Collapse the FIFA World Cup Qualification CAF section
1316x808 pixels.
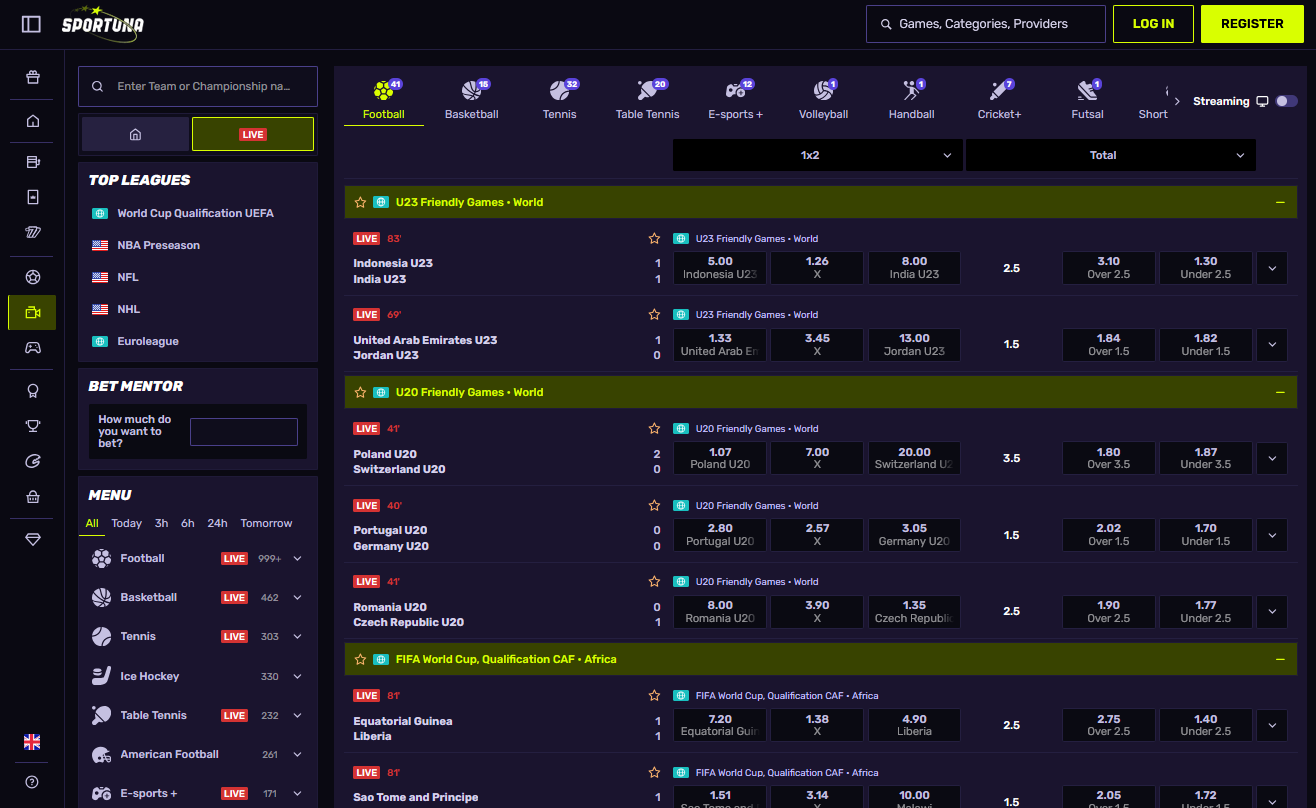[1280, 659]
